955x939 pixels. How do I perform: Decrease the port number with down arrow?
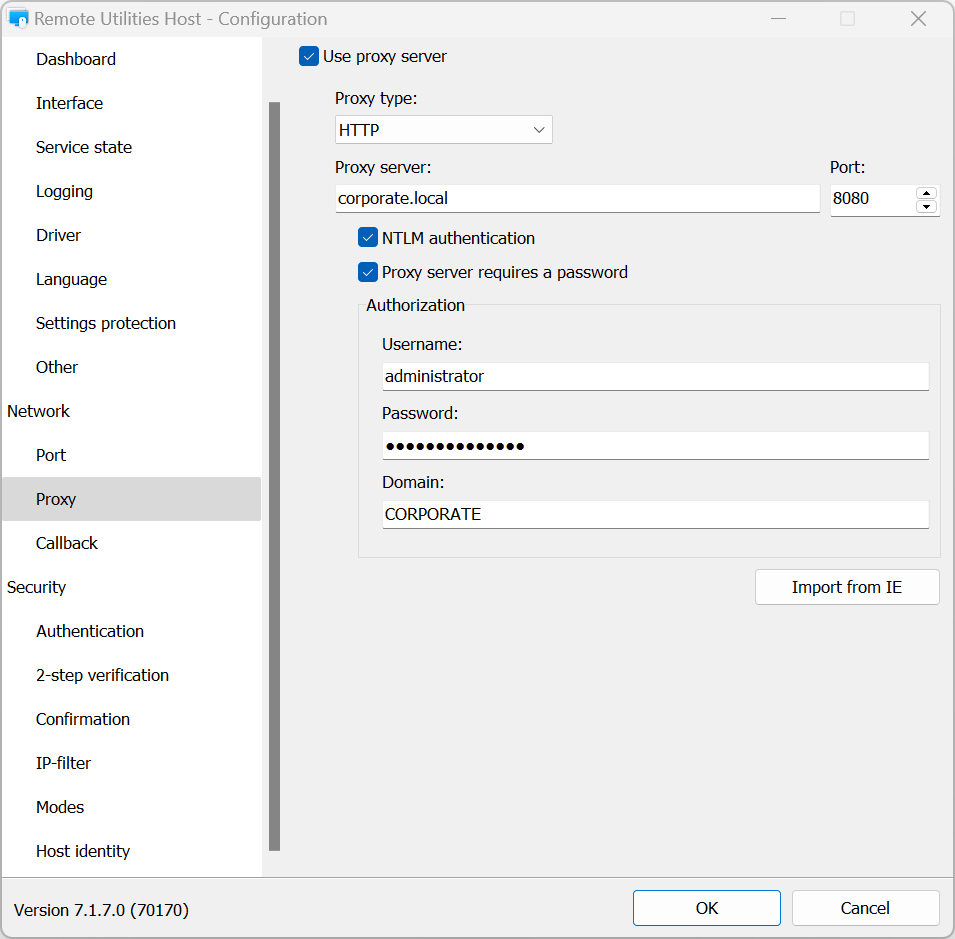pyautogui.click(x=926, y=206)
